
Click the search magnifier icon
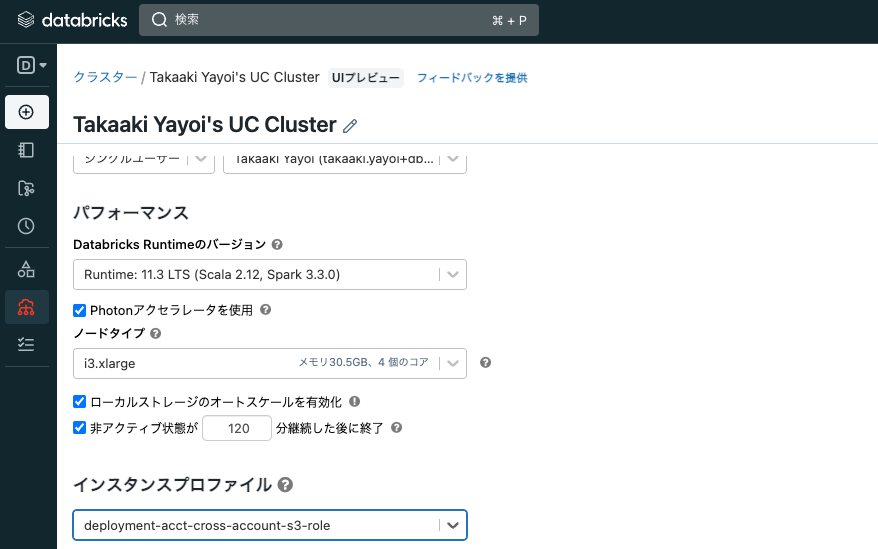pyautogui.click(x=160, y=20)
